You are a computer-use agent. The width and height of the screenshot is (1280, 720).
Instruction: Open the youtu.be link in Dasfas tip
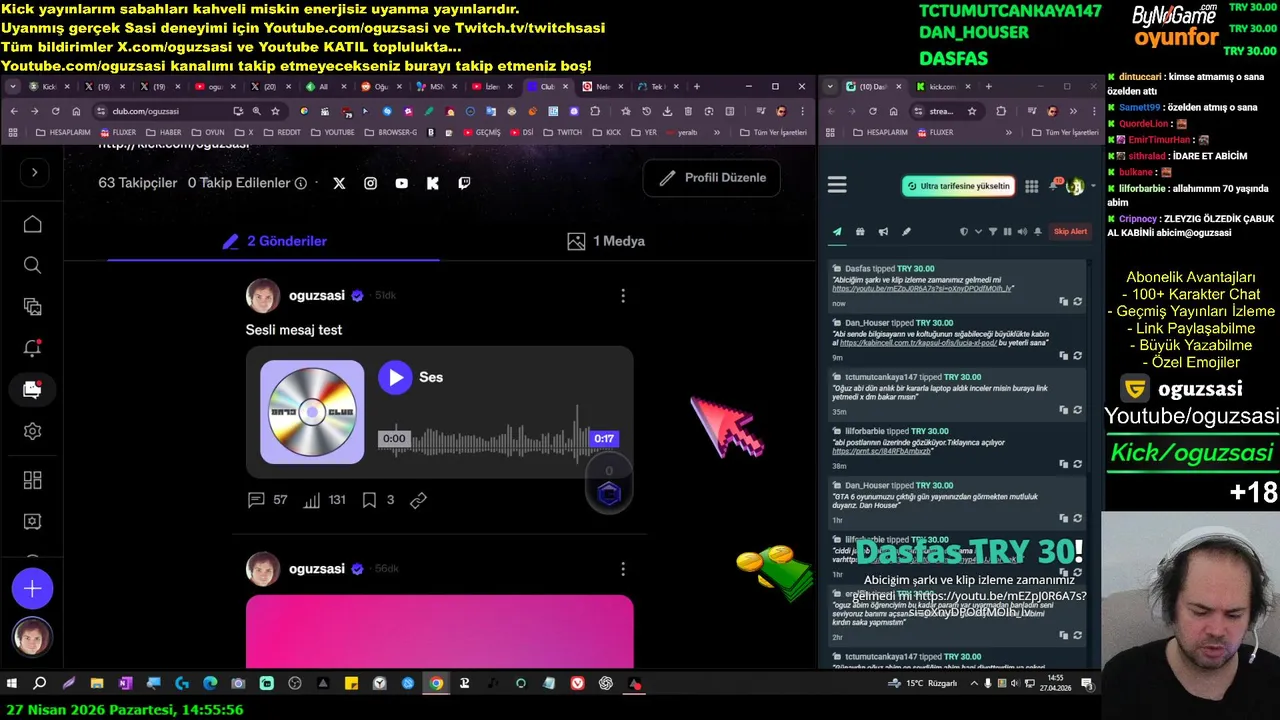coord(922,288)
